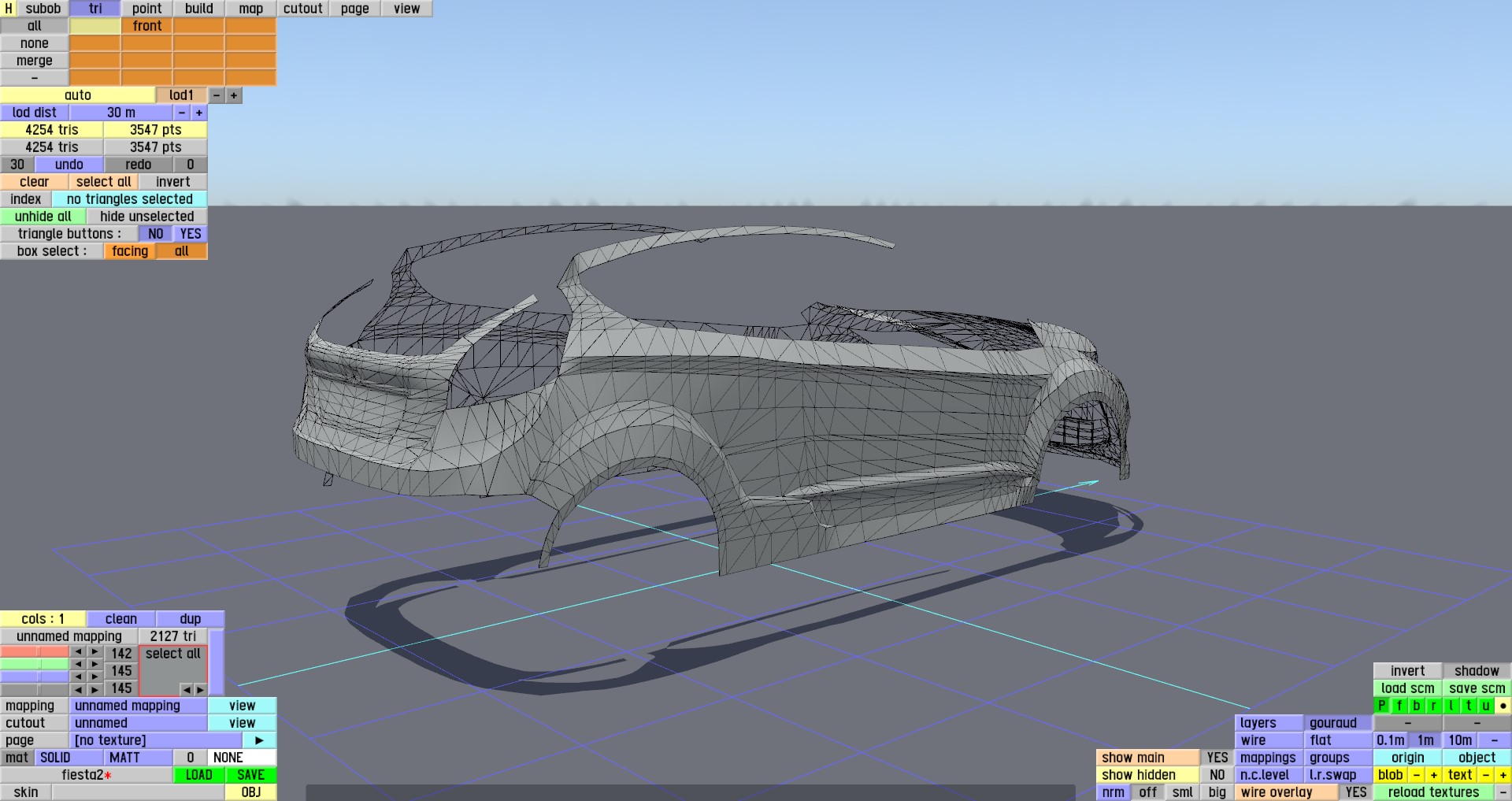
Task: Click the green LOAD button
Action: pyautogui.click(x=199, y=775)
